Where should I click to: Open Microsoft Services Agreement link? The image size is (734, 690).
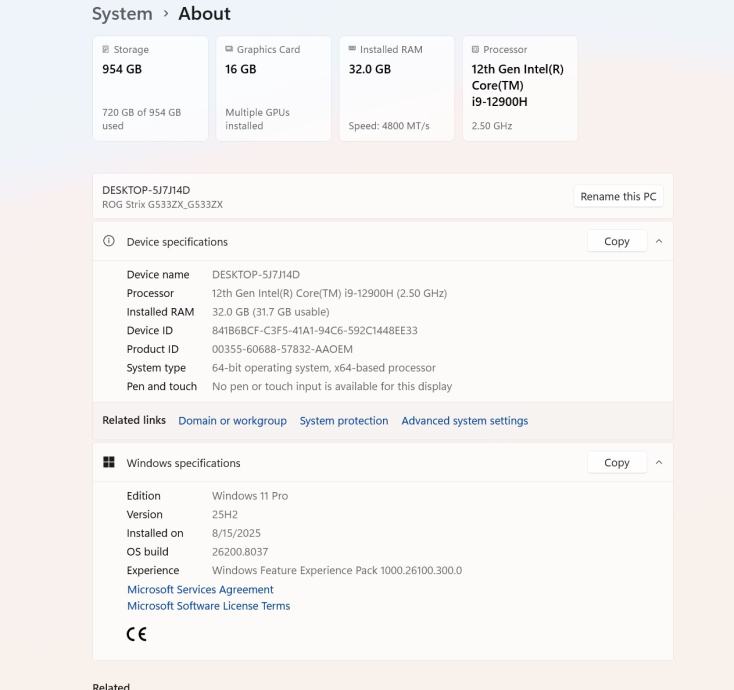[x=200, y=590]
